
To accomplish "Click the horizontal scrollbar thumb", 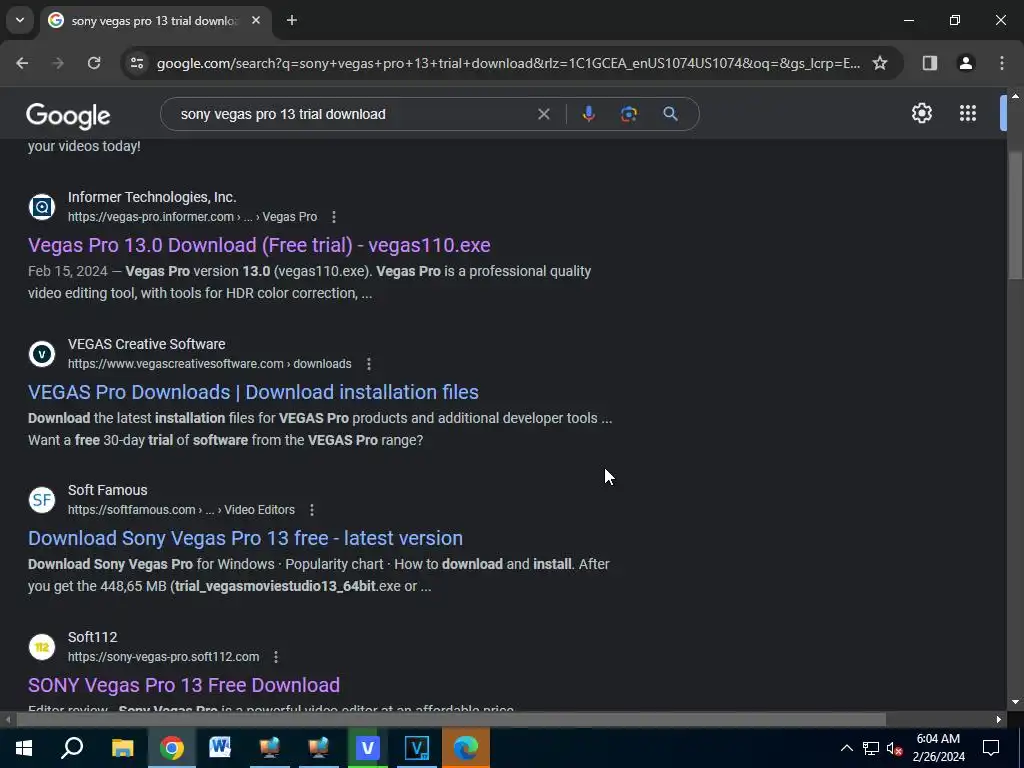I will tap(451, 720).
